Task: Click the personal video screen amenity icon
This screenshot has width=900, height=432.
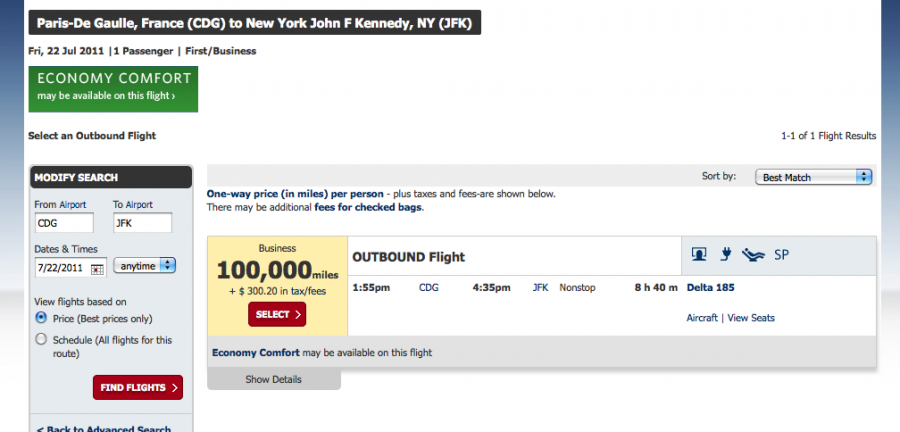Action: coord(699,255)
